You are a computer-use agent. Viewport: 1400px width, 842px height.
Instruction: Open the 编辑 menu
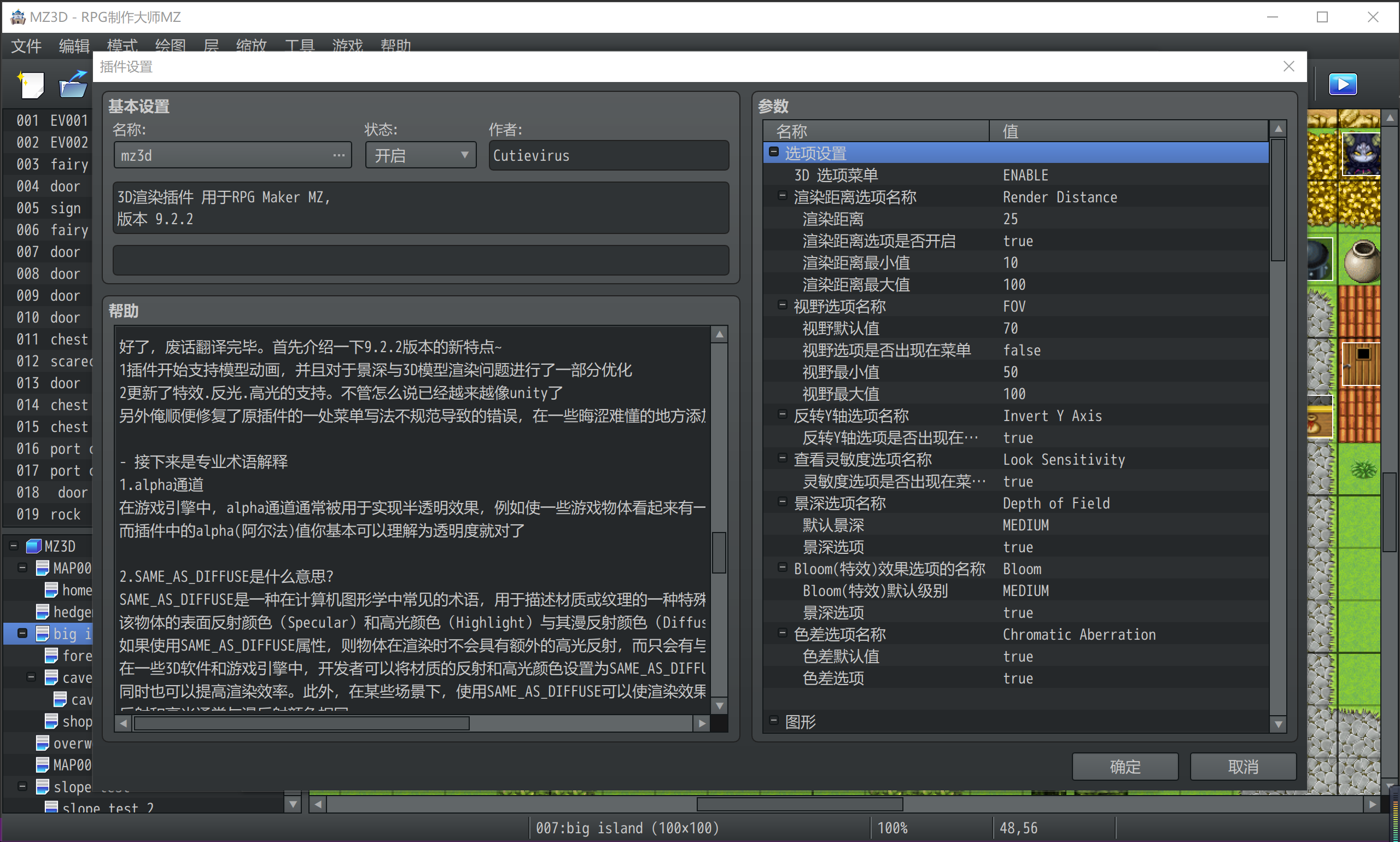pos(74,45)
